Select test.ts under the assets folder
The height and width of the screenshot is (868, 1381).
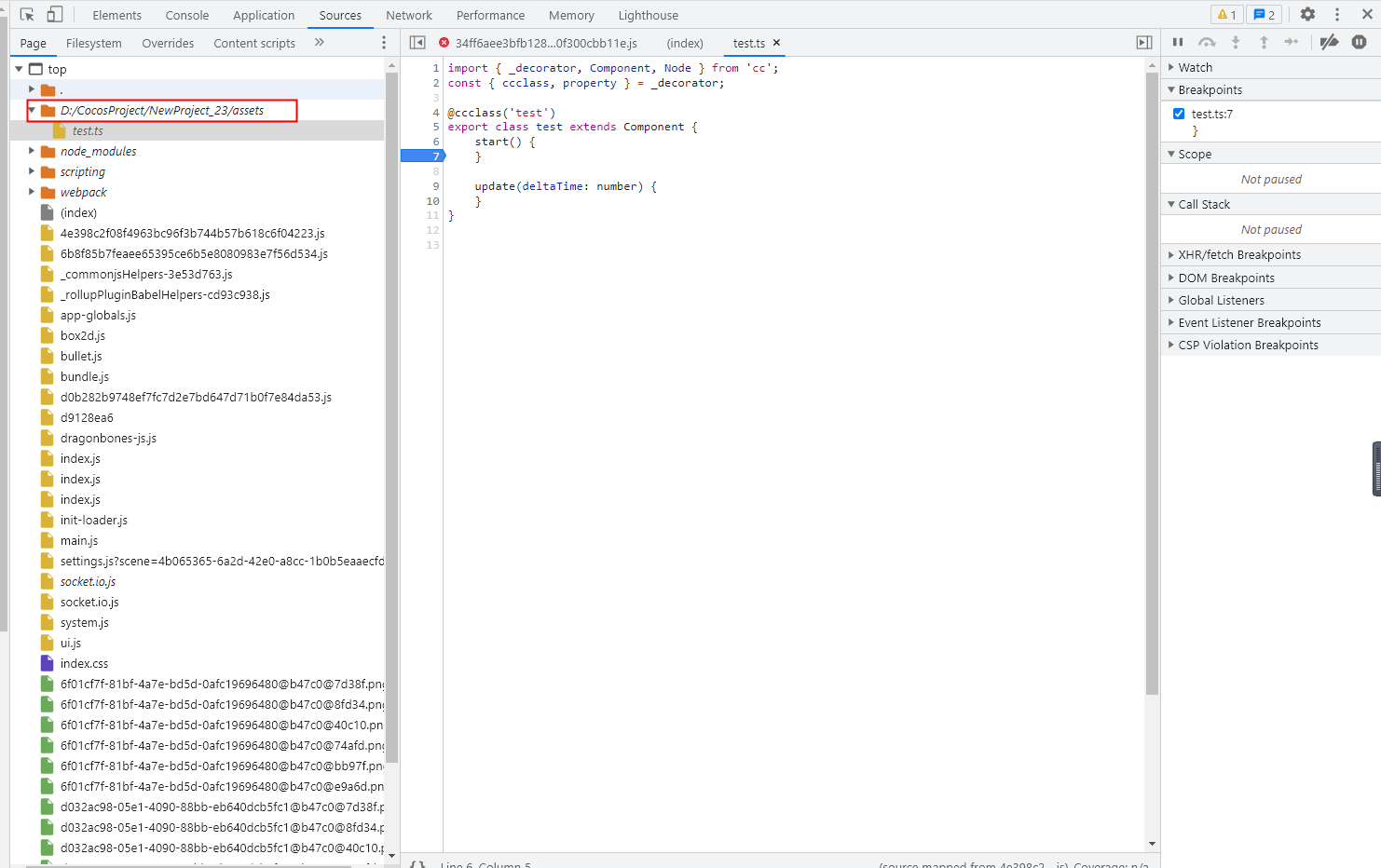[x=88, y=130]
